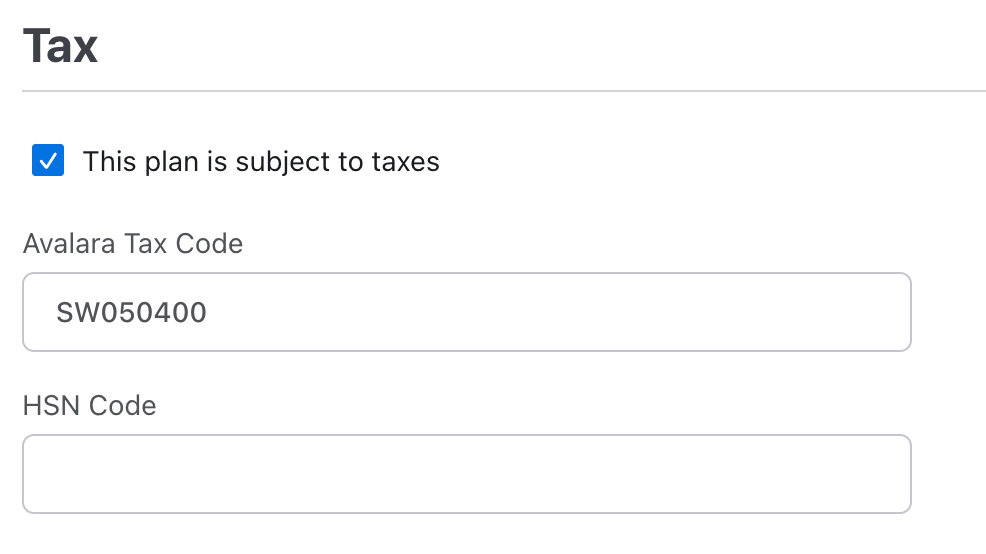Click the 'This plan is subject to taxes' label
The image size is (986, 554).
261,162
